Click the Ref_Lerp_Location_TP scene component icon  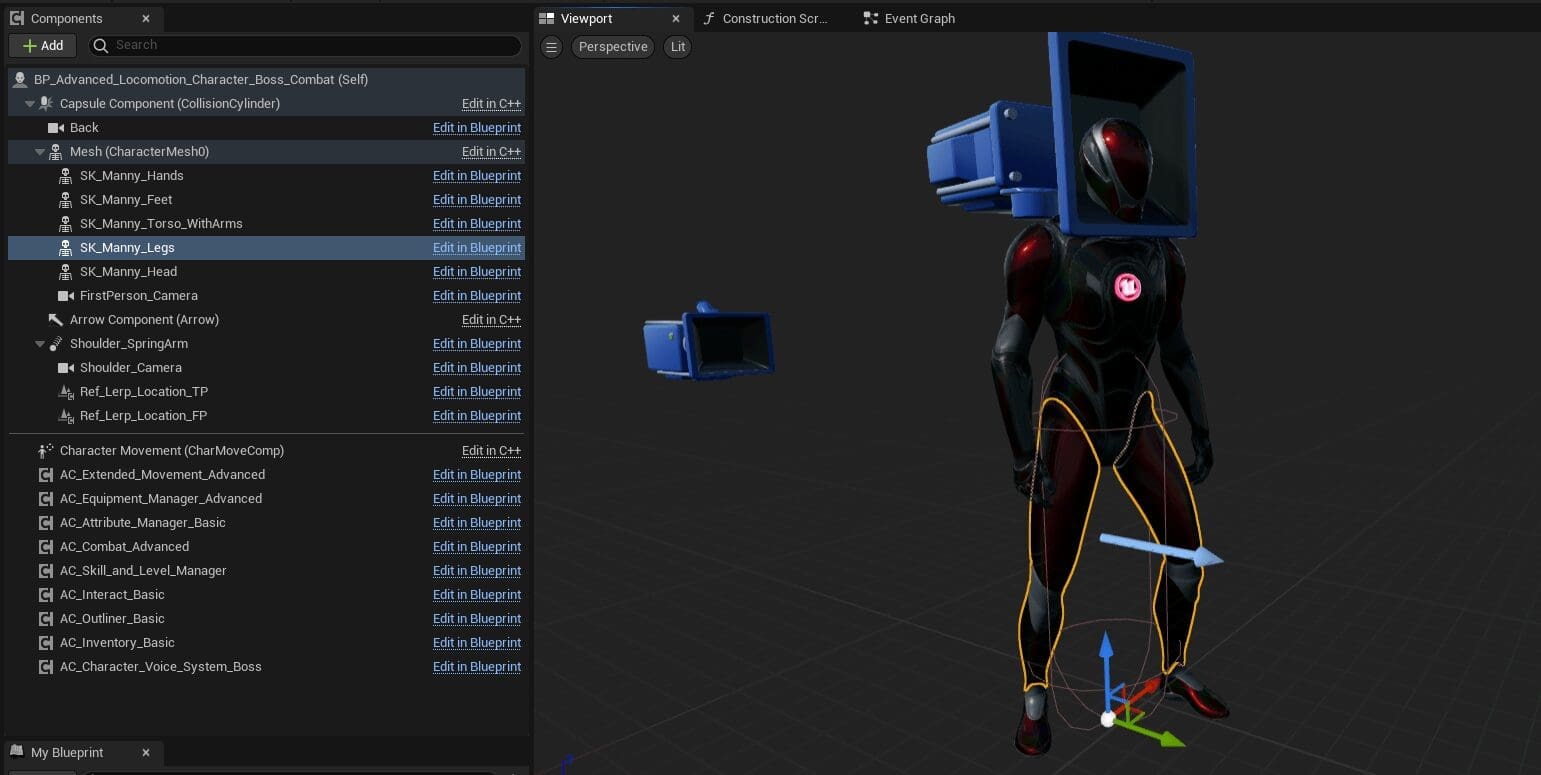click(x=65, y=392)
